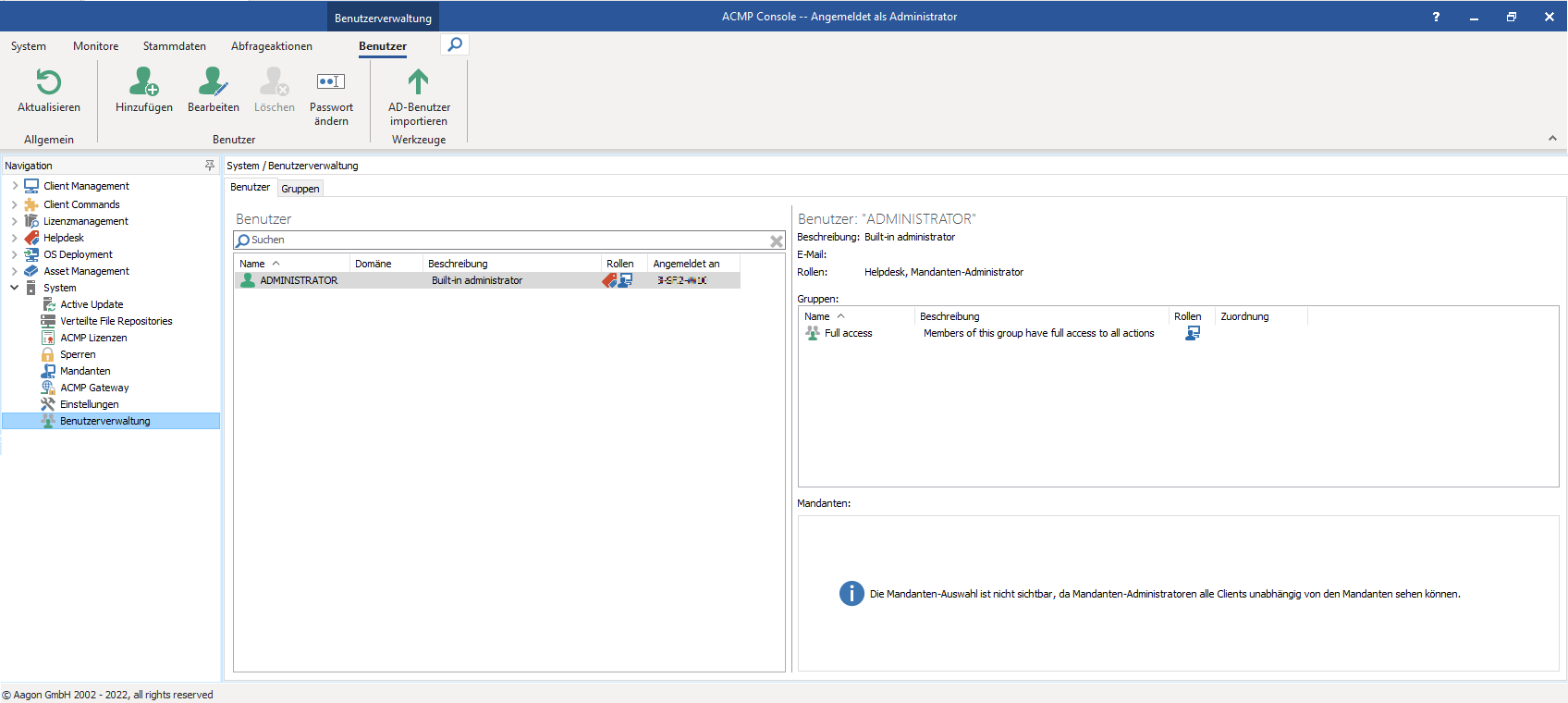The height and width of the screenshot is (703, 1568).
Task: Expand the Client Commands tree node
Action: click(x=15, y=204)
